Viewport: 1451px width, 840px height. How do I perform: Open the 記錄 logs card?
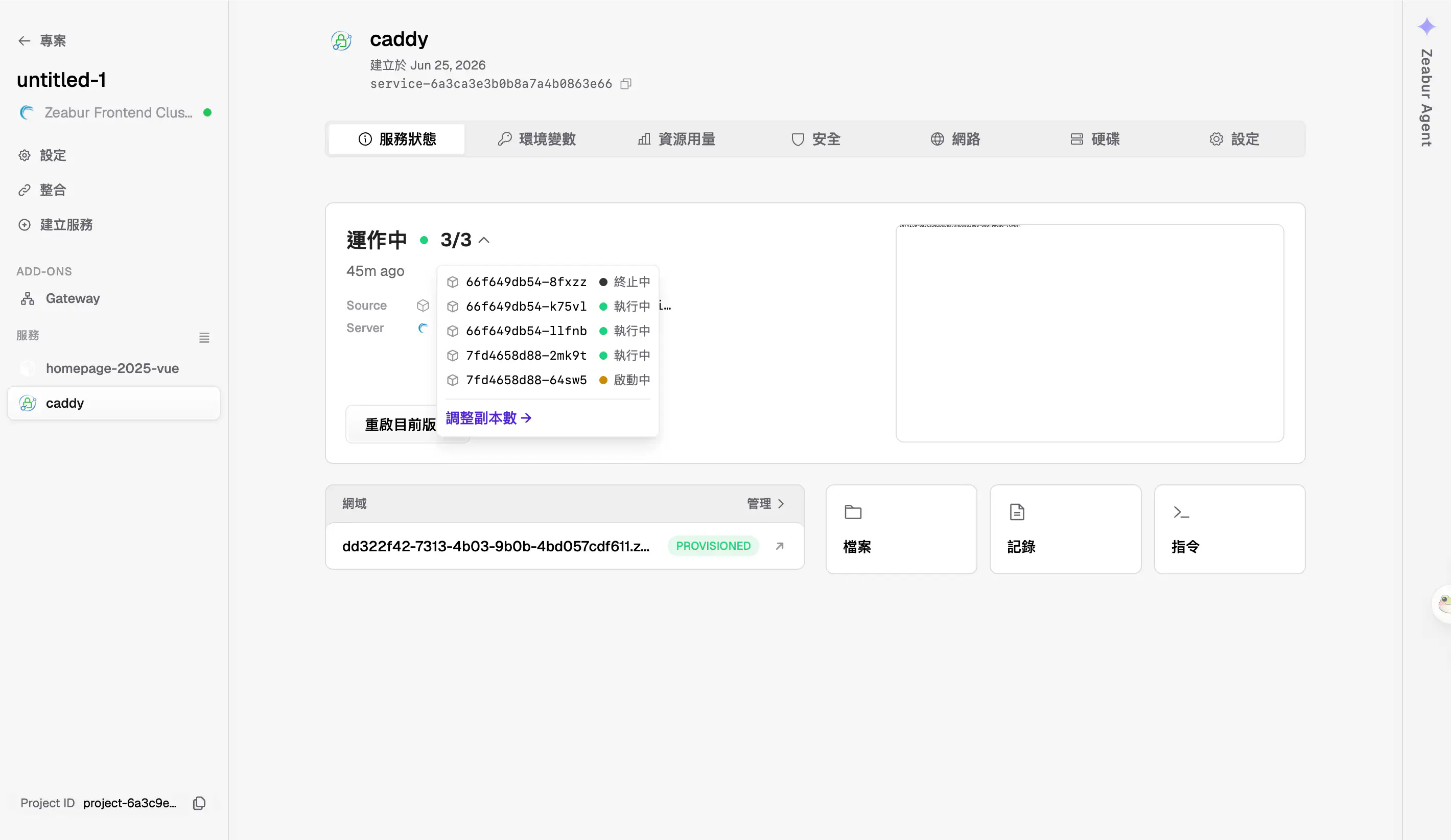tap(1065, 529)
